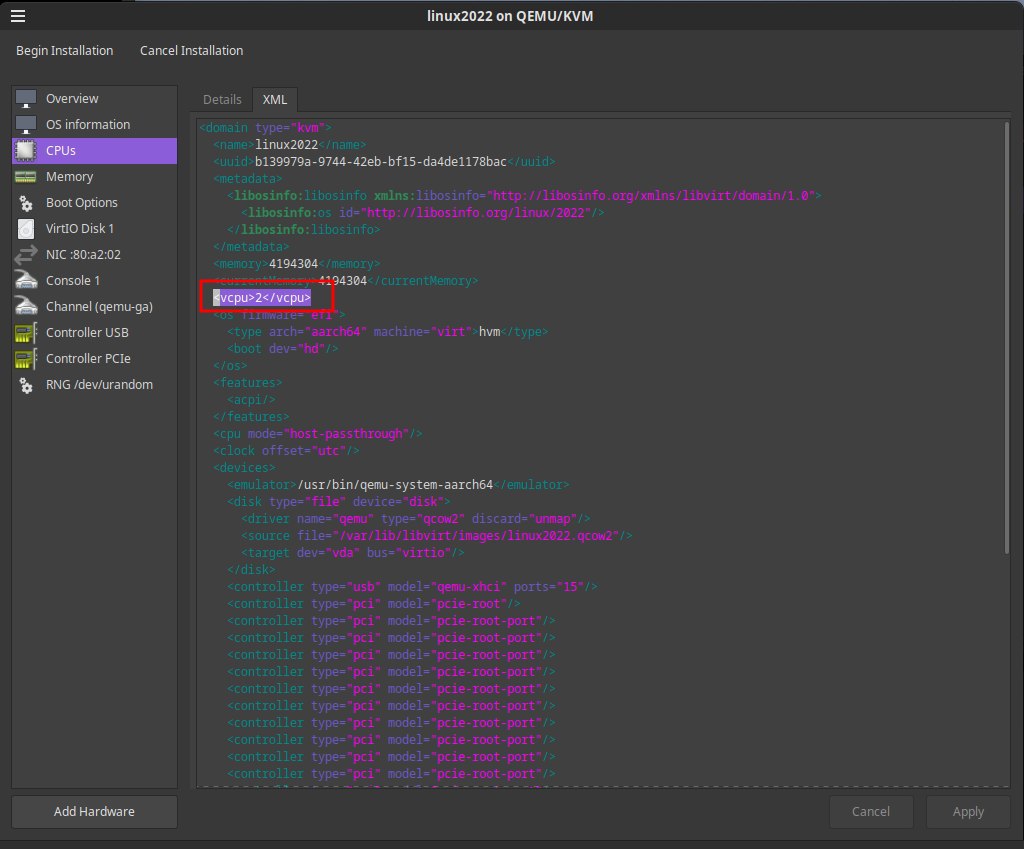Viewport: 1024px width, 849px height.
Task: Click the libosinfo xmlns line
Action: [x=524, y=195]
